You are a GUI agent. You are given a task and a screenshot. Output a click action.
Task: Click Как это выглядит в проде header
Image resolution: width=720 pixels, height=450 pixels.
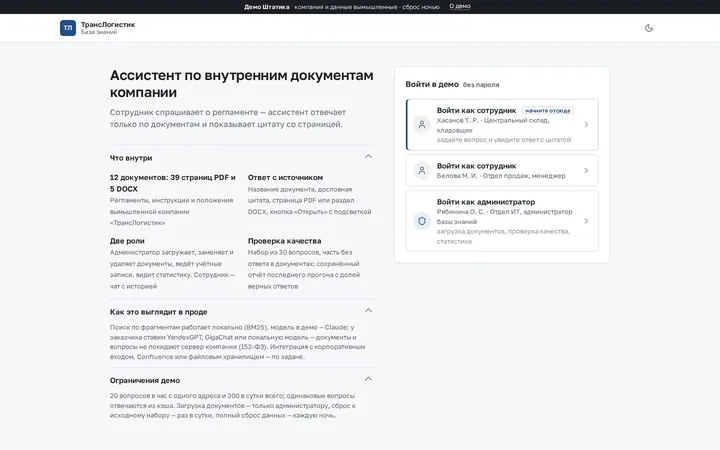pyautogui.click(x=158, y=312)
